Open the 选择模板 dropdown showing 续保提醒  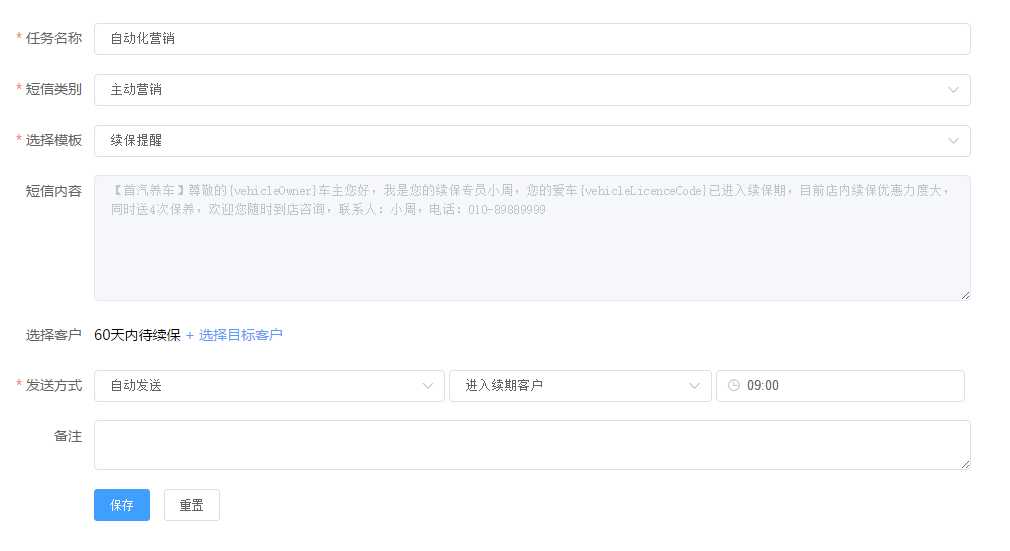pyautogui.click(x=532, y=141)
